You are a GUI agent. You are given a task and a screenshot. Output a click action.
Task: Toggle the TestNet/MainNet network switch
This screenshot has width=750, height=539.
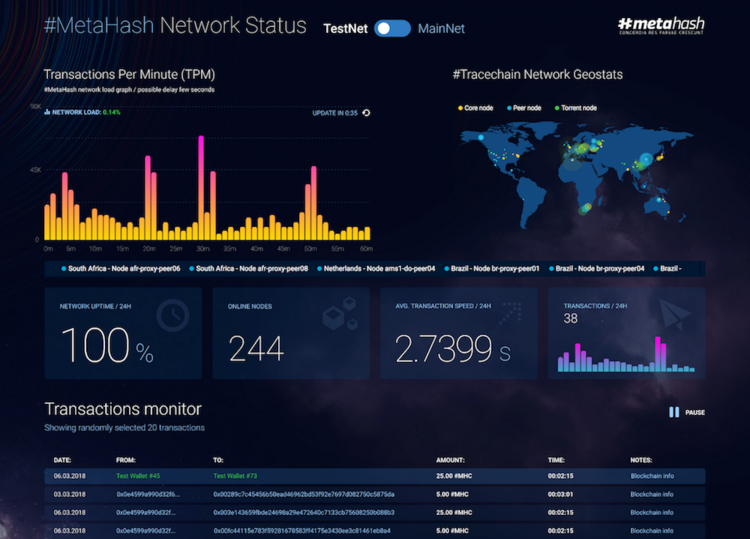click(x=392, y=29)
